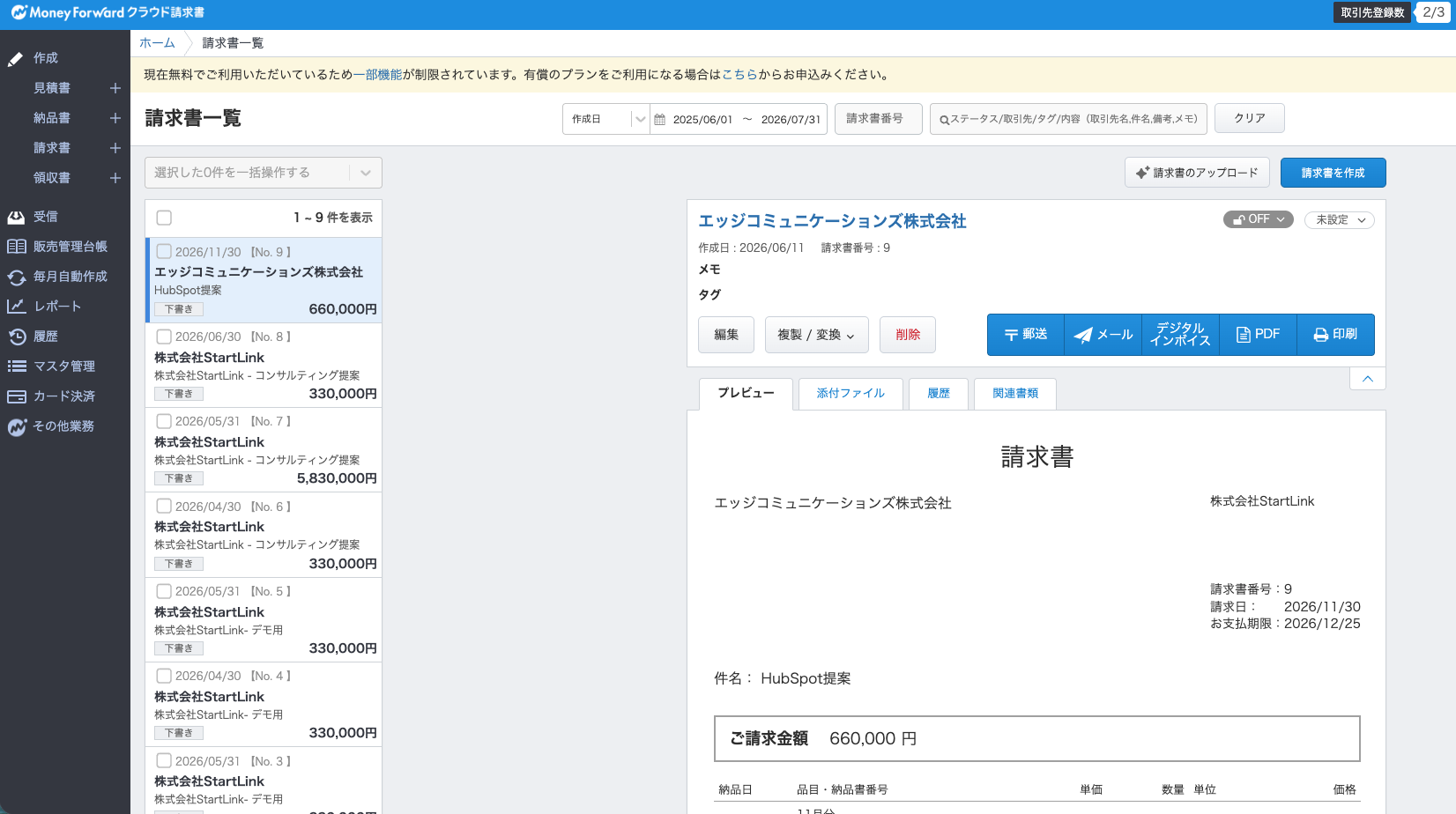Add a new 見積書 with its plus icon

[x=115, y=88]
